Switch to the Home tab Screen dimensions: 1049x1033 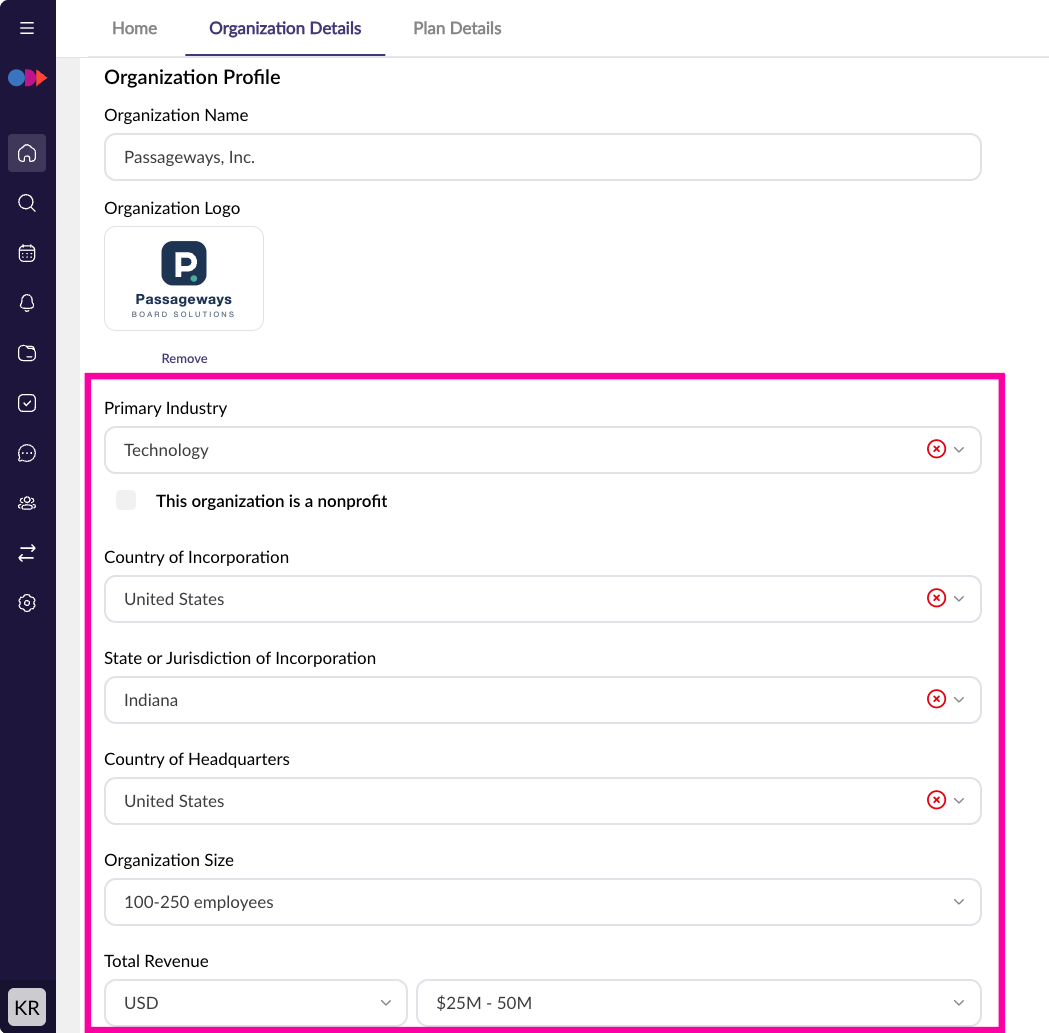[134, 28]
